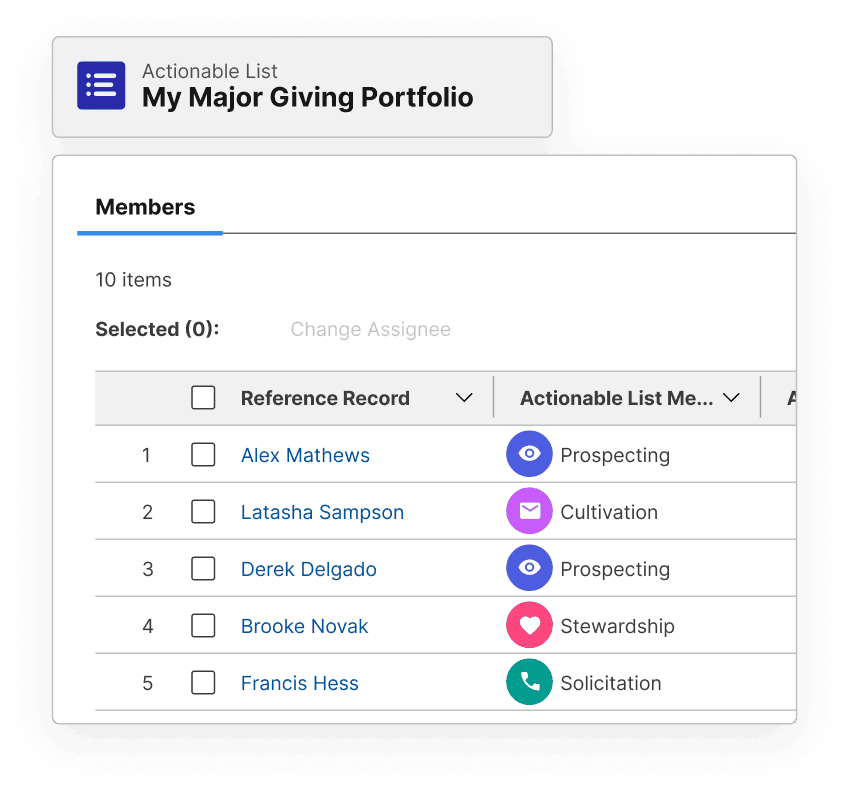The height and width of the screenshot is (791, 848).
Task: Click the Stewardship heart icon
Action: click(529, 626)
